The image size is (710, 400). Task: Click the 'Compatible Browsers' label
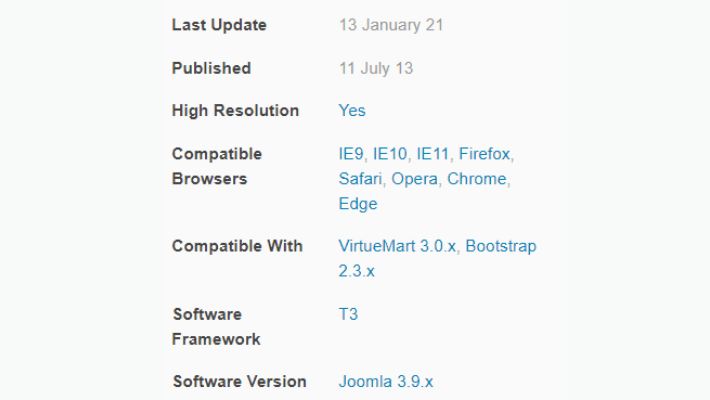click(217, 166)
